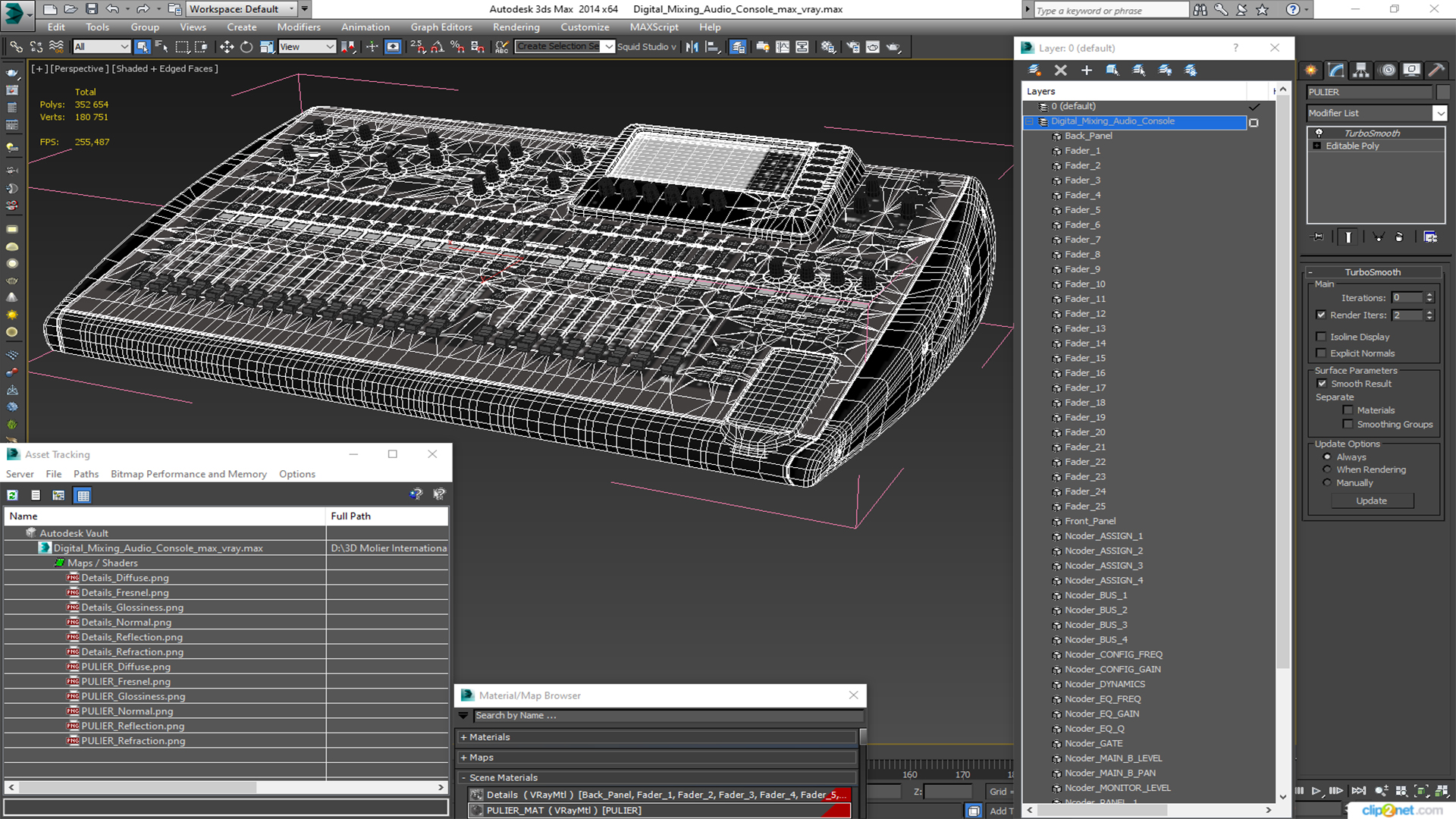Select the Always update radio button
Viewport: 1456px width, 819px height.
click(1327, 457)
